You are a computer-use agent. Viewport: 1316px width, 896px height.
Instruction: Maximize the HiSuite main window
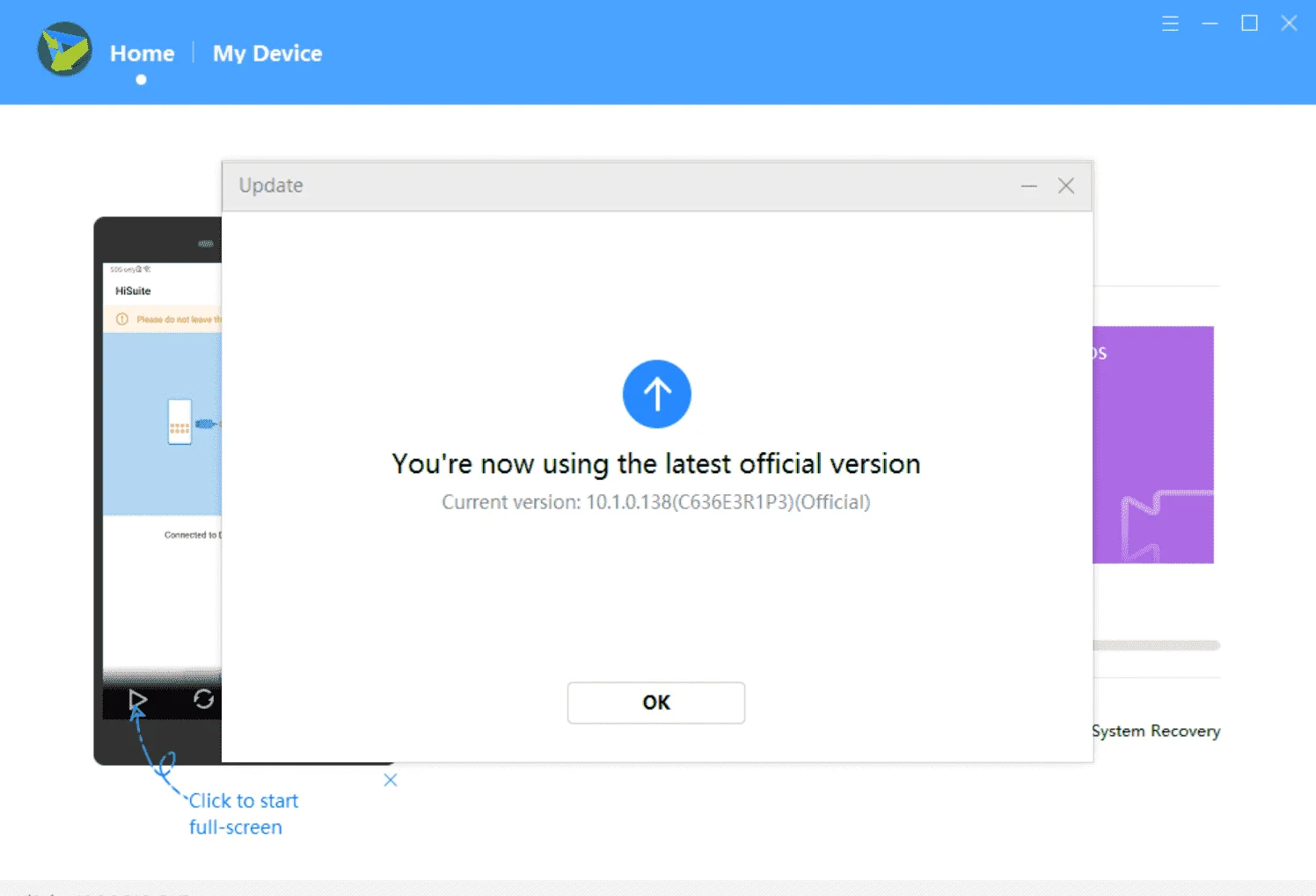tap(1249, 24)
